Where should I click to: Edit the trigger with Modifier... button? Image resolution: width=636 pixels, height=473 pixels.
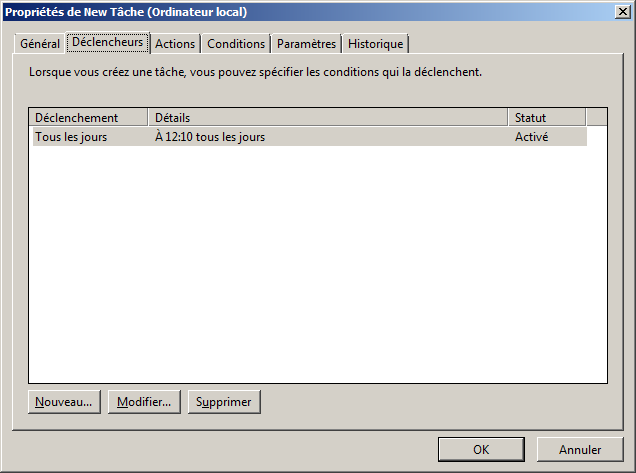click(x=143, y=402)
